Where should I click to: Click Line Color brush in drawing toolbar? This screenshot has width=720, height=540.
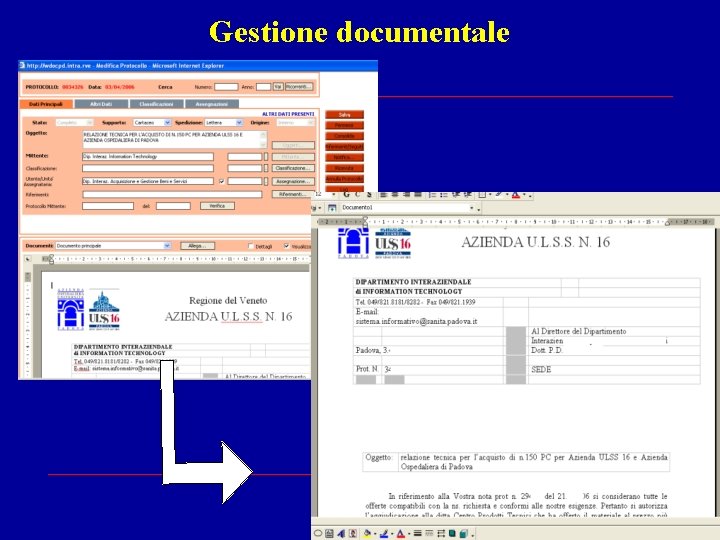(x=384, y=533)
